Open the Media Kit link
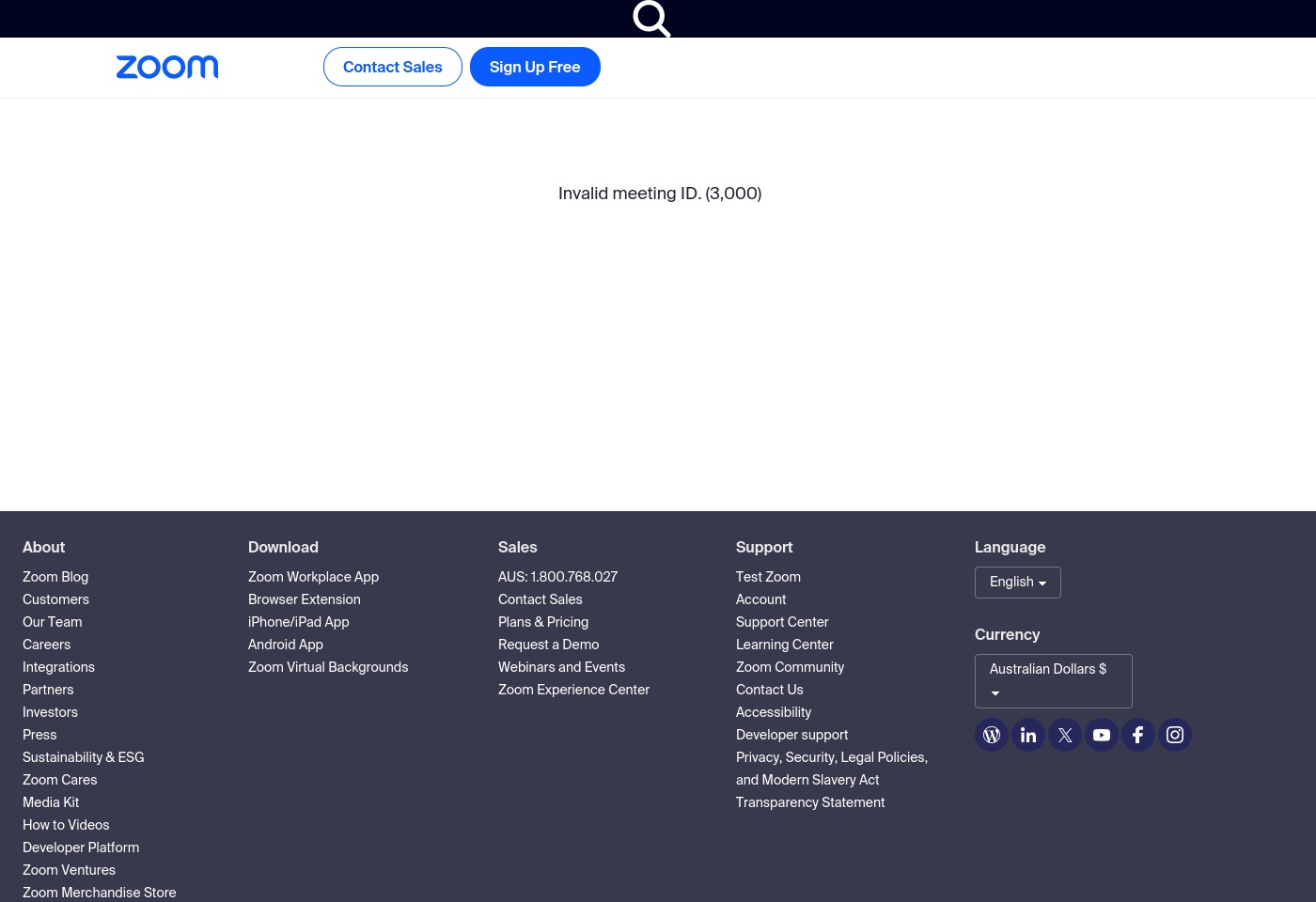Screen dimensions: 1316x902 pyautogui.click(x=51, y=802)
